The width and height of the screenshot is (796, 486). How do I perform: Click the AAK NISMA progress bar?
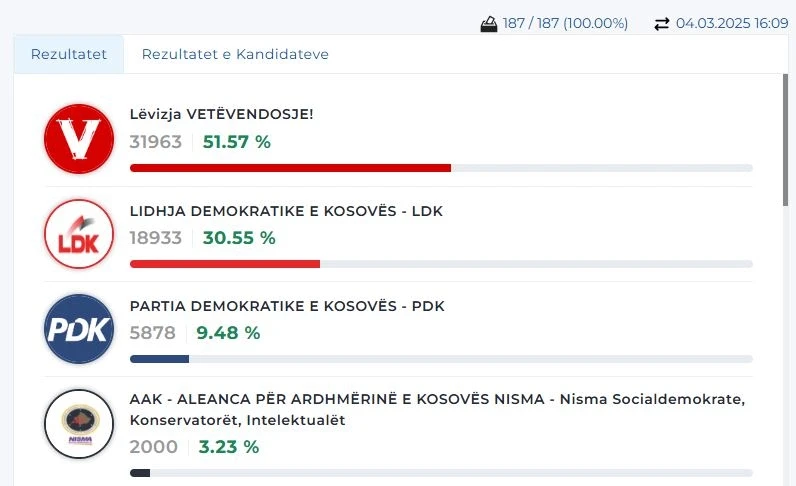pos(141,473)
